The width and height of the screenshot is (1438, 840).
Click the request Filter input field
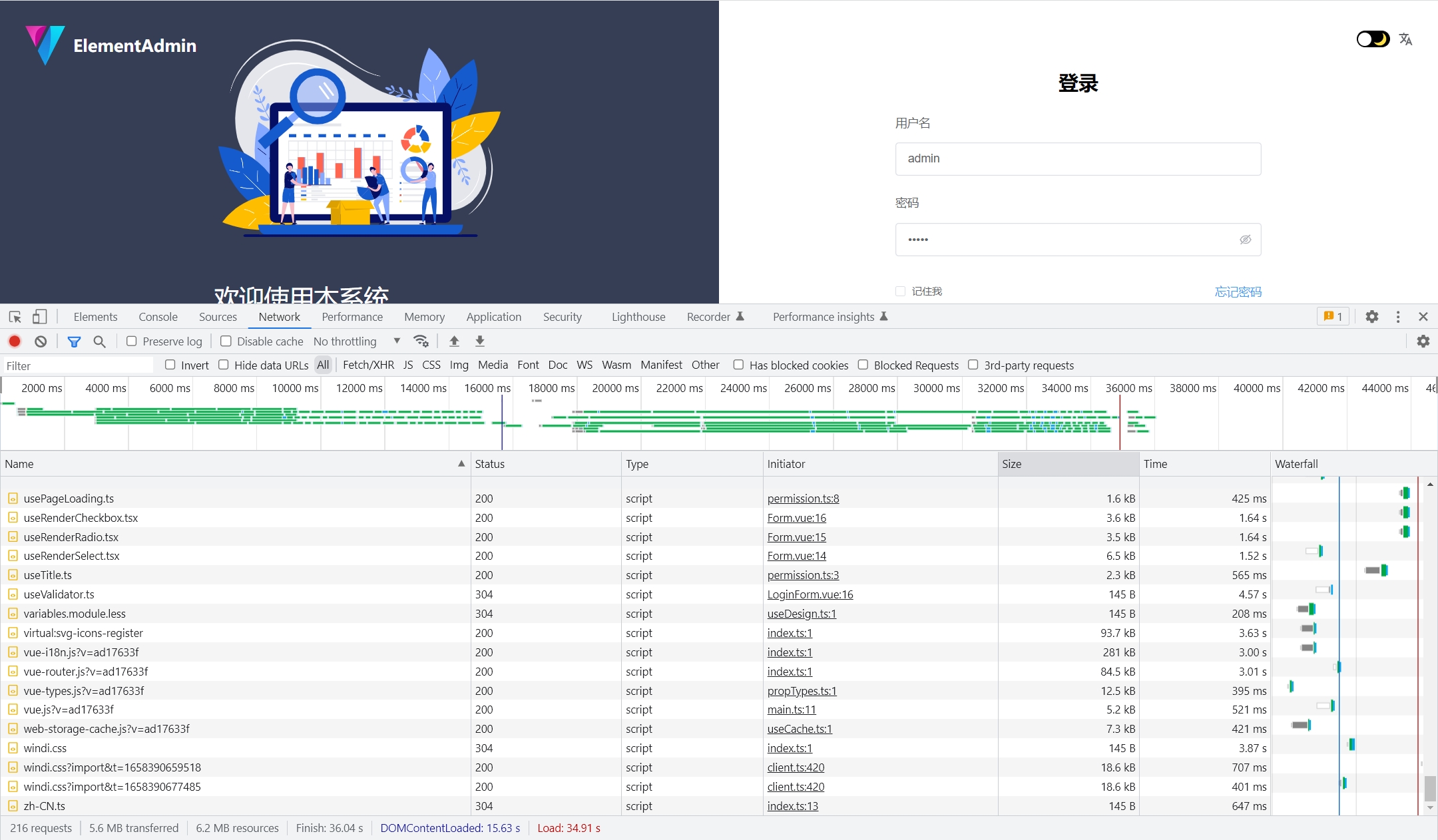[x=77, y=365]
